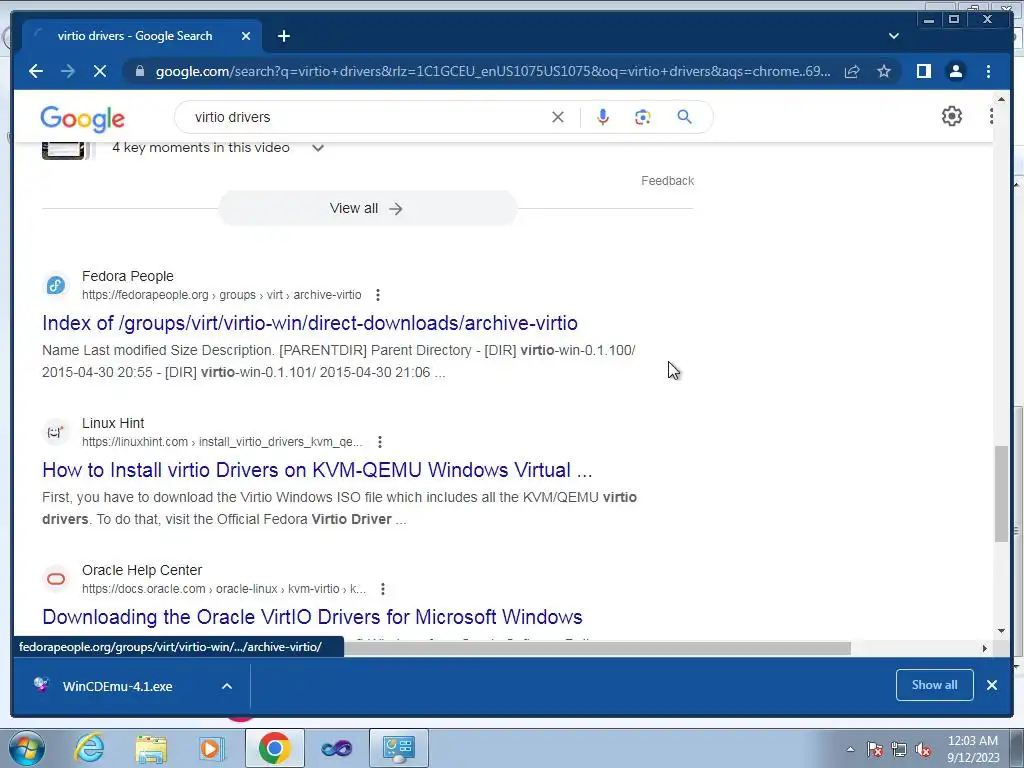This screenshot has height=768, width=1024.
Task: Close the virtio drivers Google Search tab
Action: pos(246,36)
